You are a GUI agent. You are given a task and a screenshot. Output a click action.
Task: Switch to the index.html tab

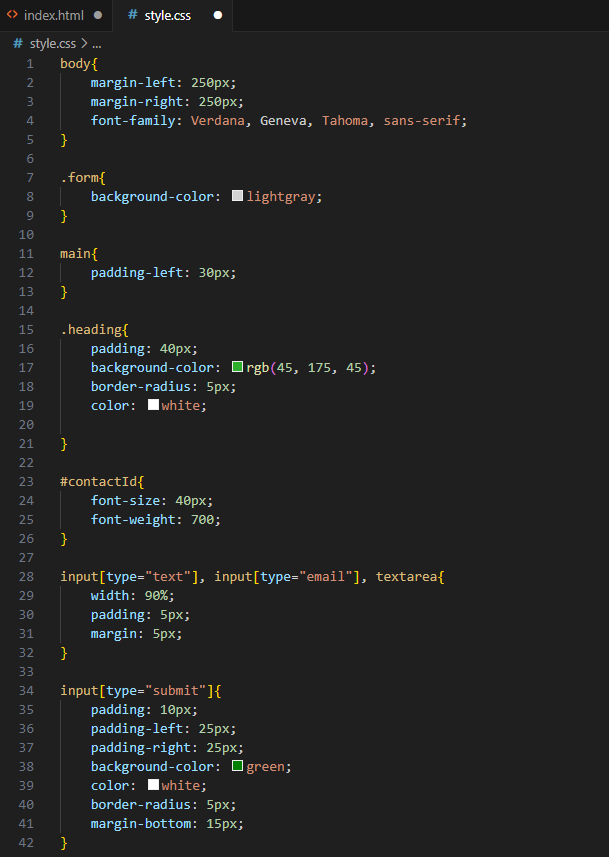(55, 15)
